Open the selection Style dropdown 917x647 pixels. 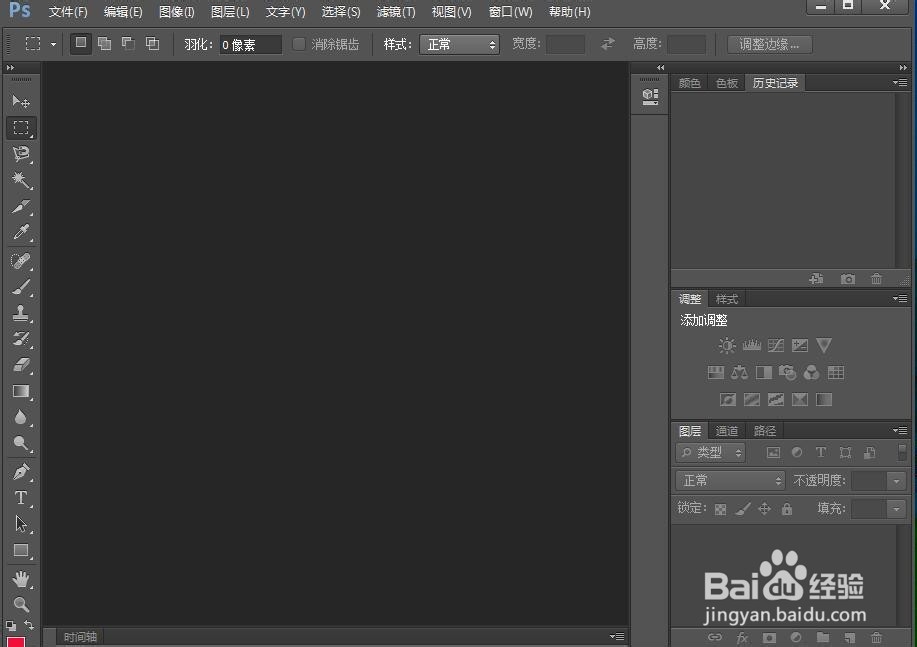pos(459,43)
